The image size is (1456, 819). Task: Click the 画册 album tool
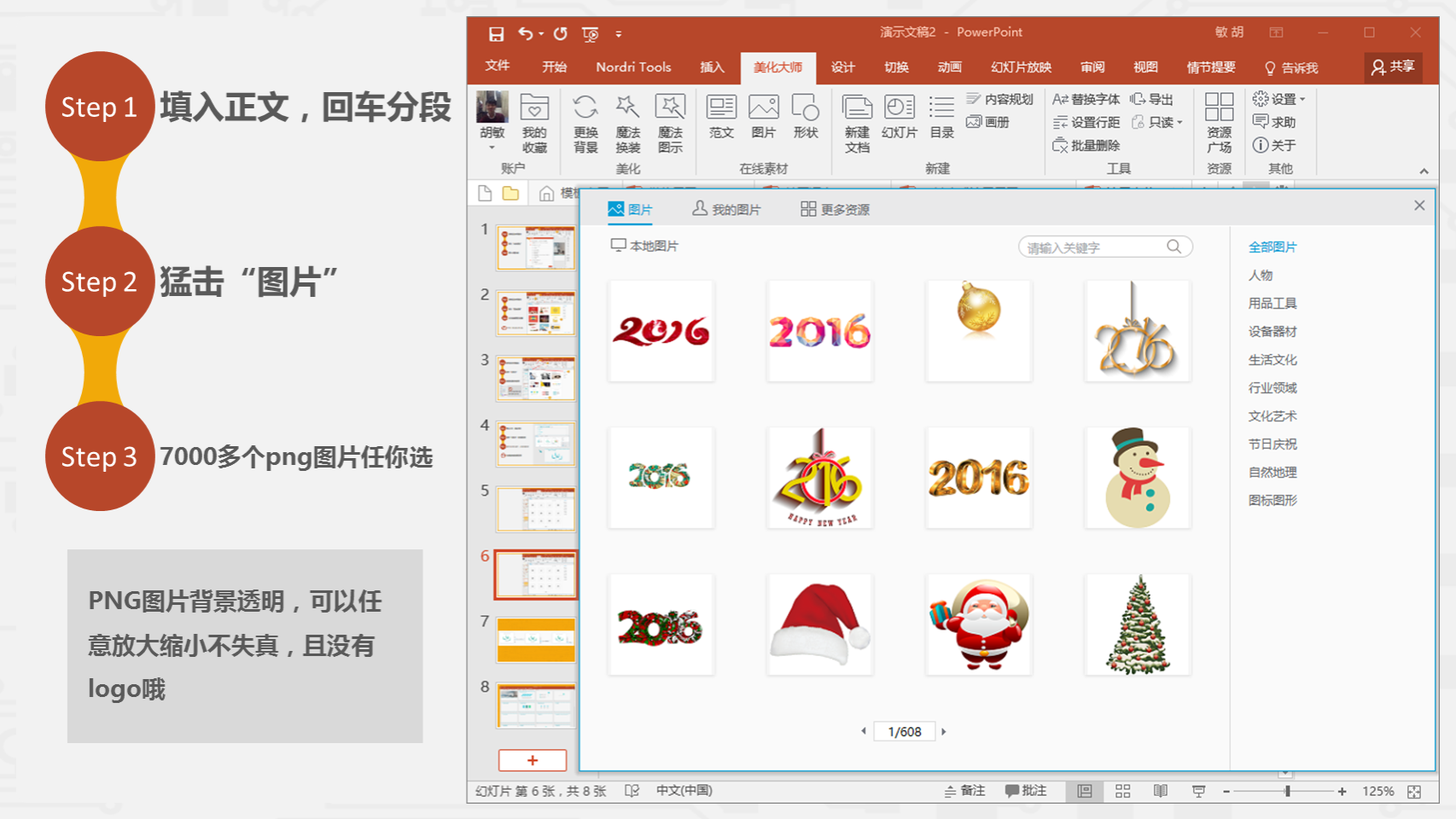click(987, 122)
